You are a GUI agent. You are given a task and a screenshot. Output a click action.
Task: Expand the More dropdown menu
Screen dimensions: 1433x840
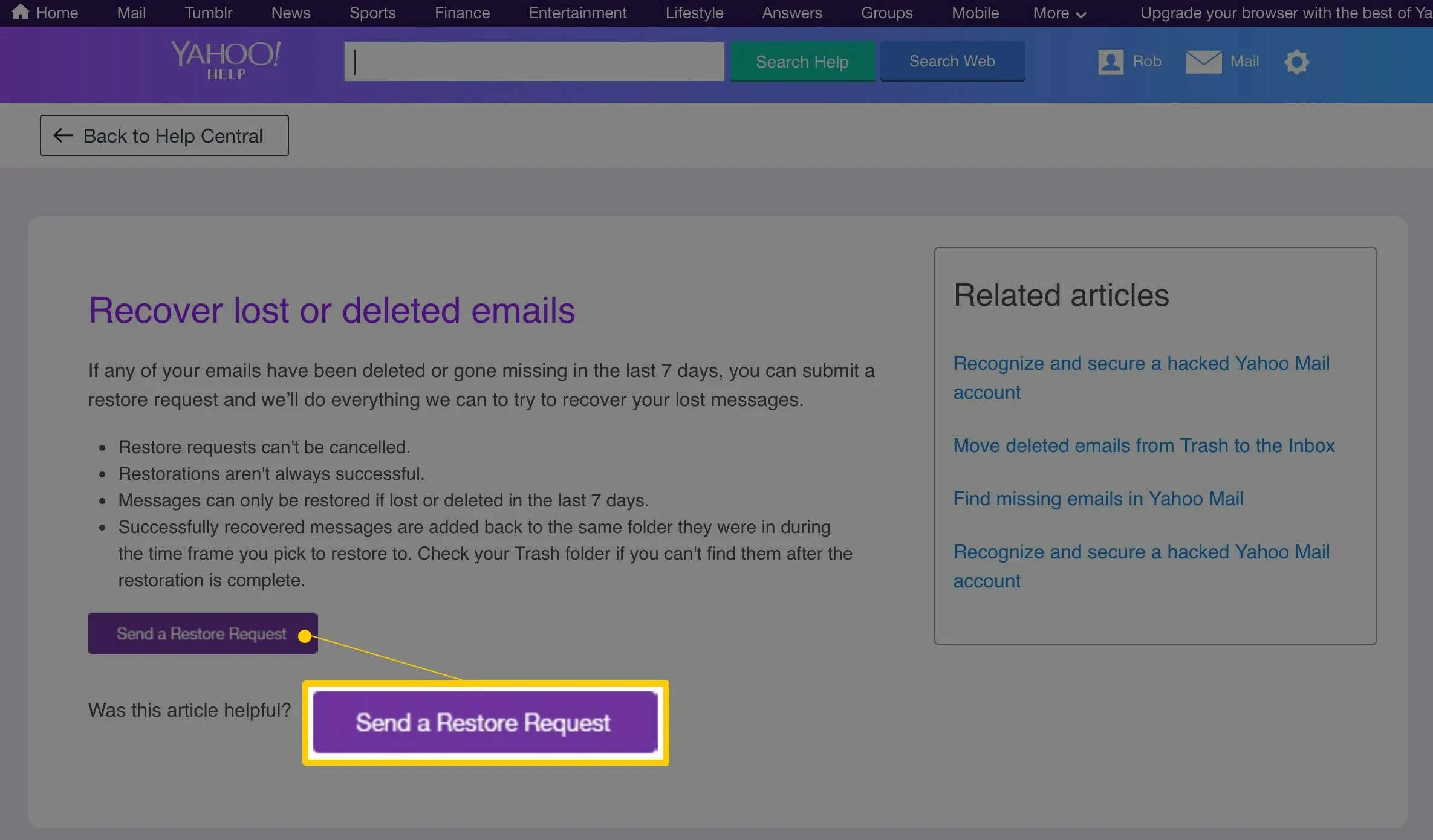tap(1059, 13)
